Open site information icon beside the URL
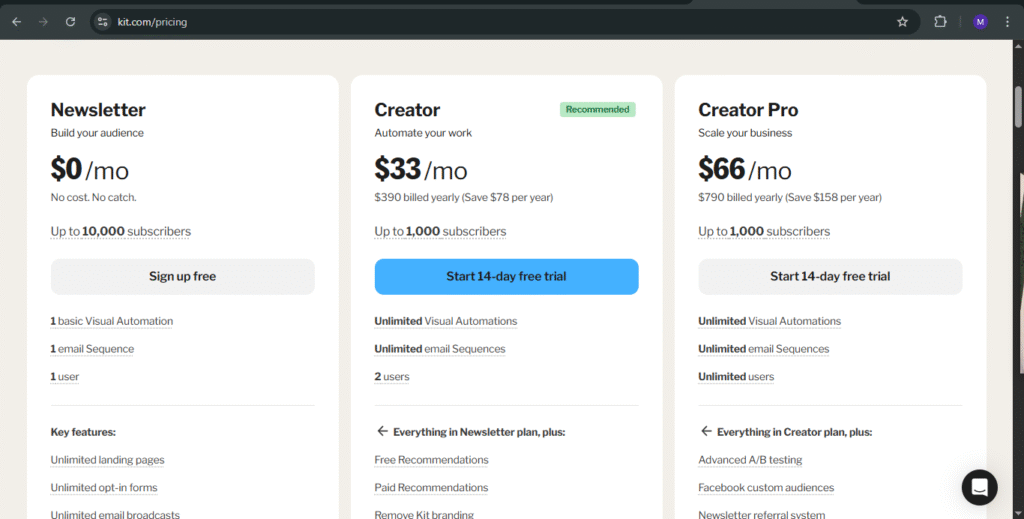The height and width of the screenshot is (519, 1024). coord(103,22)
